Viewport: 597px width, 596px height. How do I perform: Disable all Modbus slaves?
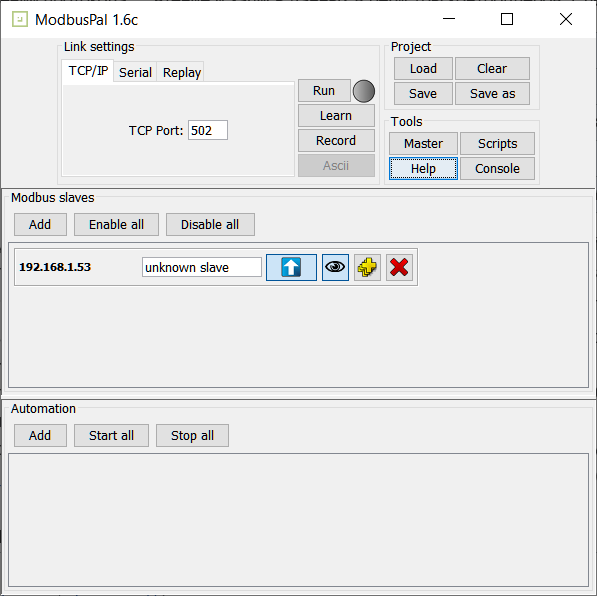click(x=210, y=224)
